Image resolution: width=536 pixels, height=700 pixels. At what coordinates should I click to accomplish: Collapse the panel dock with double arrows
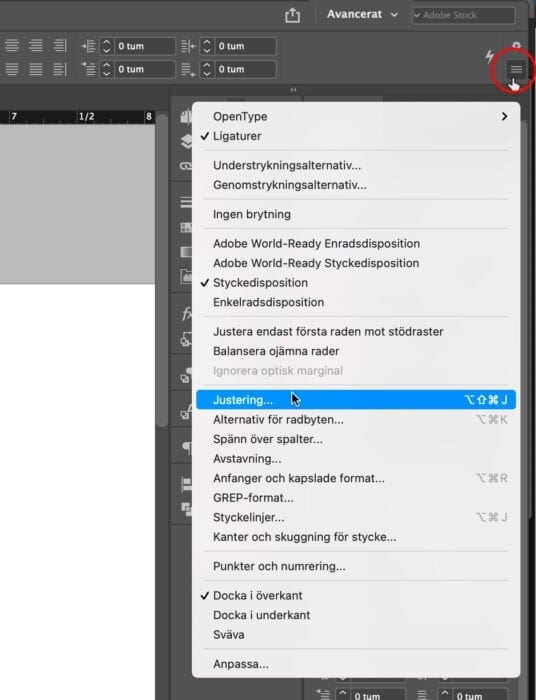tap(293, 90)
